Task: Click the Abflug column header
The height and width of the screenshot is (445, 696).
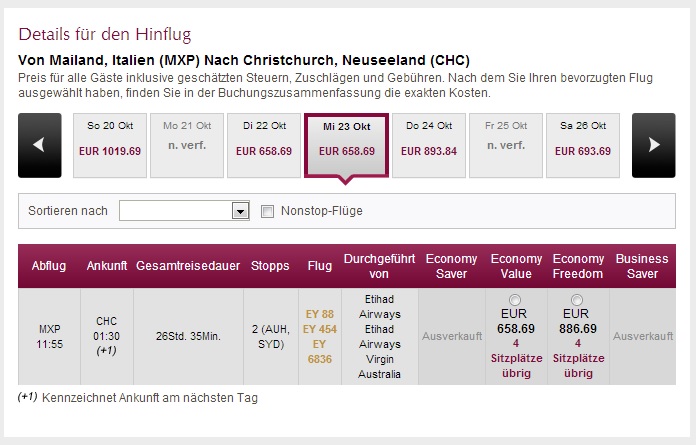Action: tap(49, 266)
